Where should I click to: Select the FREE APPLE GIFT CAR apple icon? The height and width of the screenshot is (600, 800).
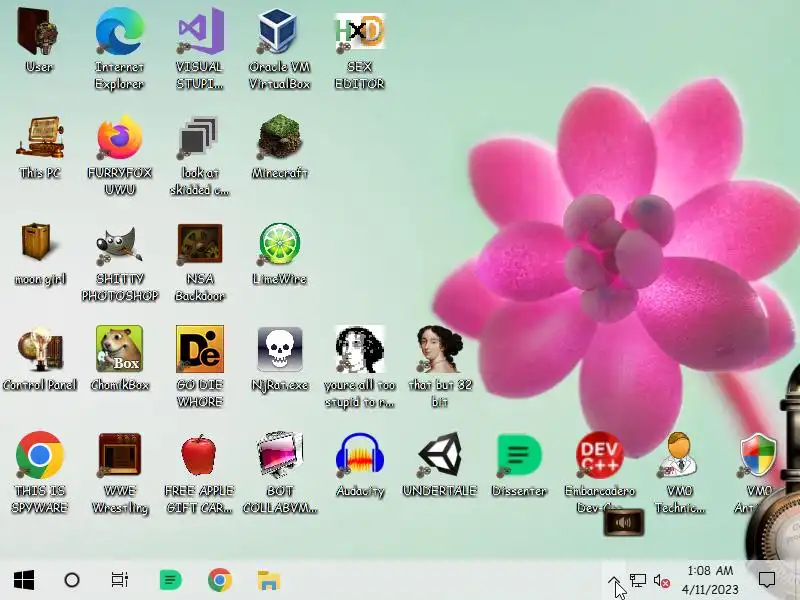click(x=199, y=454)
